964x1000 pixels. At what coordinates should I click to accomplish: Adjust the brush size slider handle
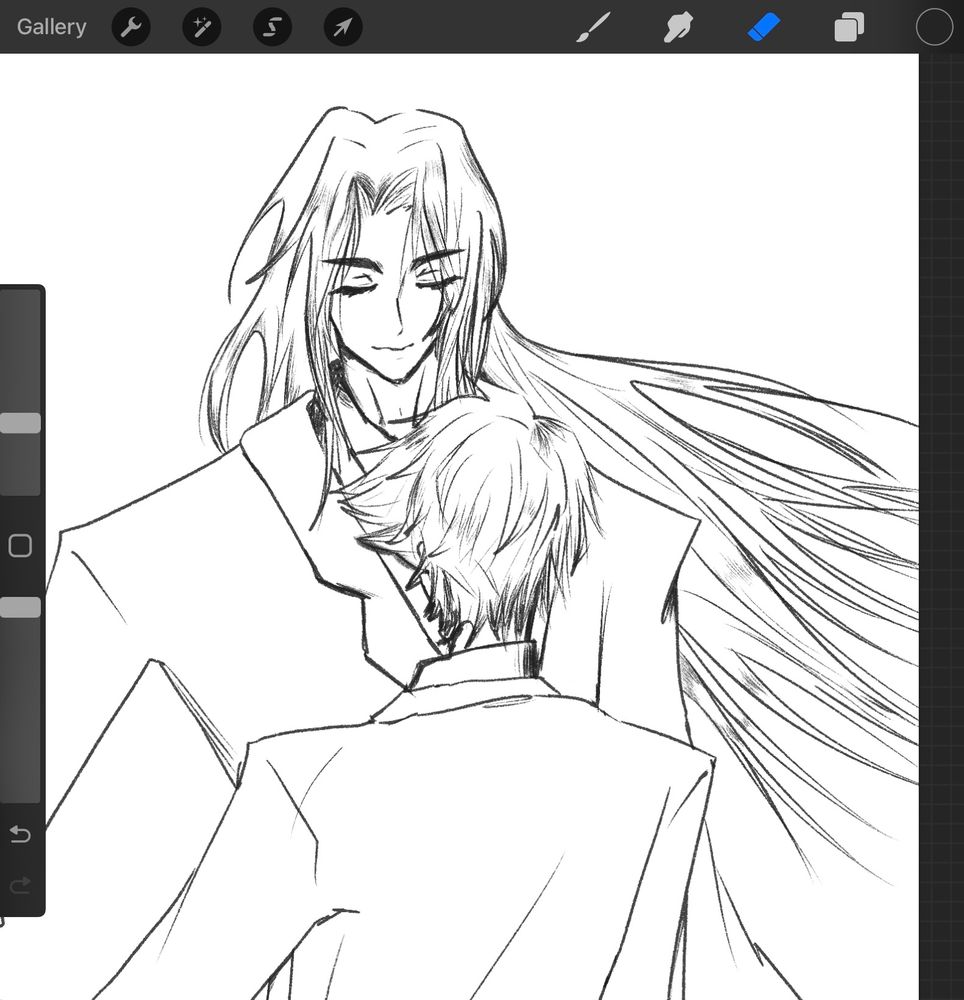coord(20,423)
